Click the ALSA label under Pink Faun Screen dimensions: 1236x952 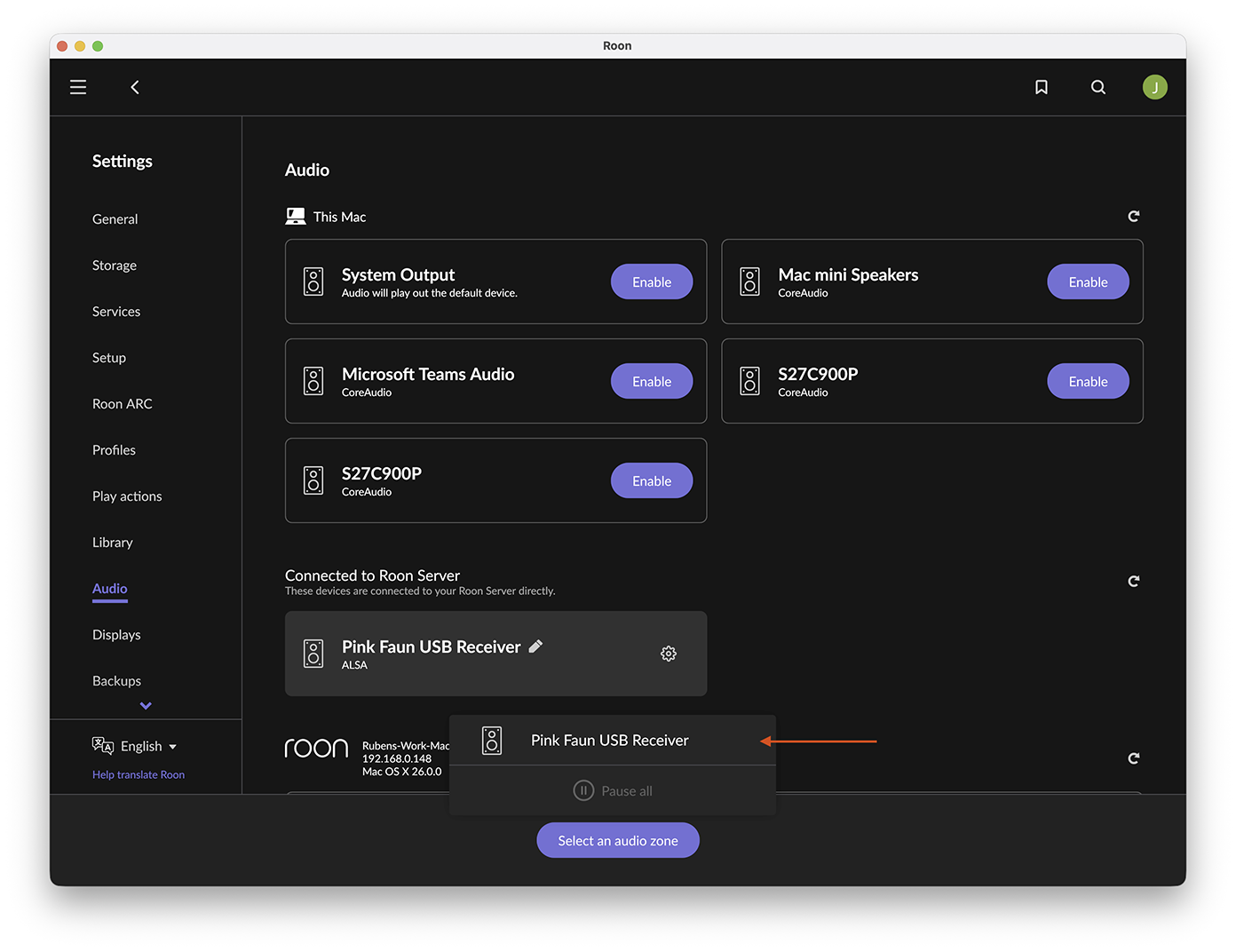pyautogui.click(x=354, y=665)
